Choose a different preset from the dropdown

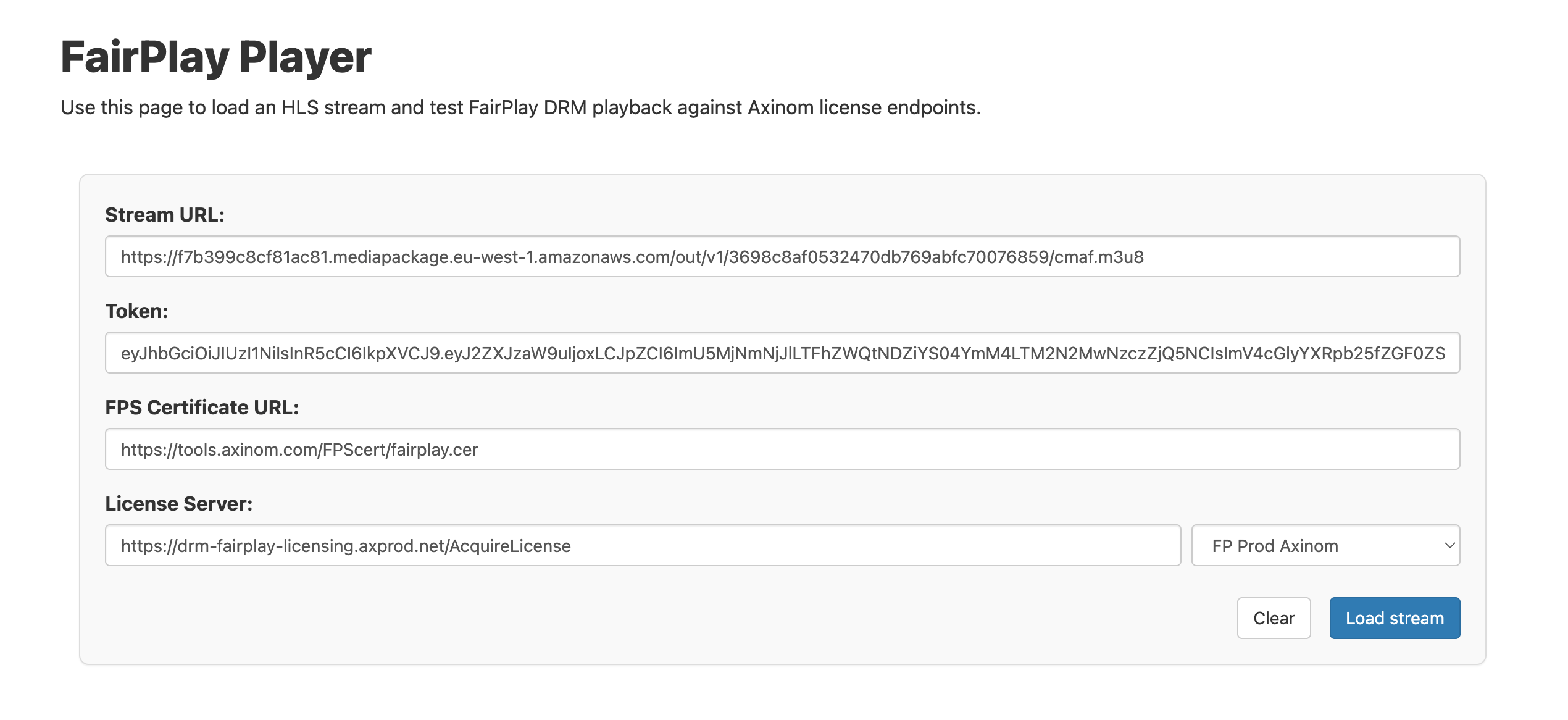1325,545
